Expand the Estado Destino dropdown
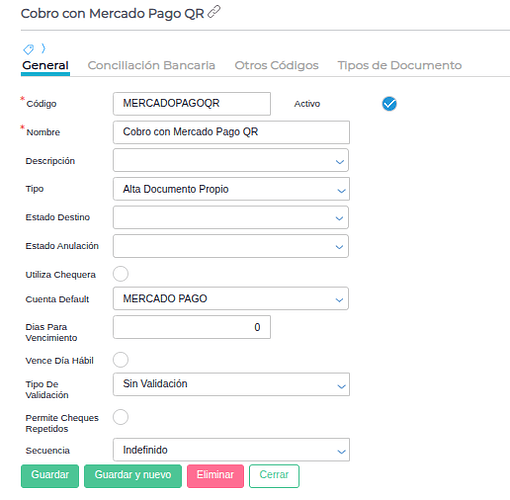 coord(231,217)
